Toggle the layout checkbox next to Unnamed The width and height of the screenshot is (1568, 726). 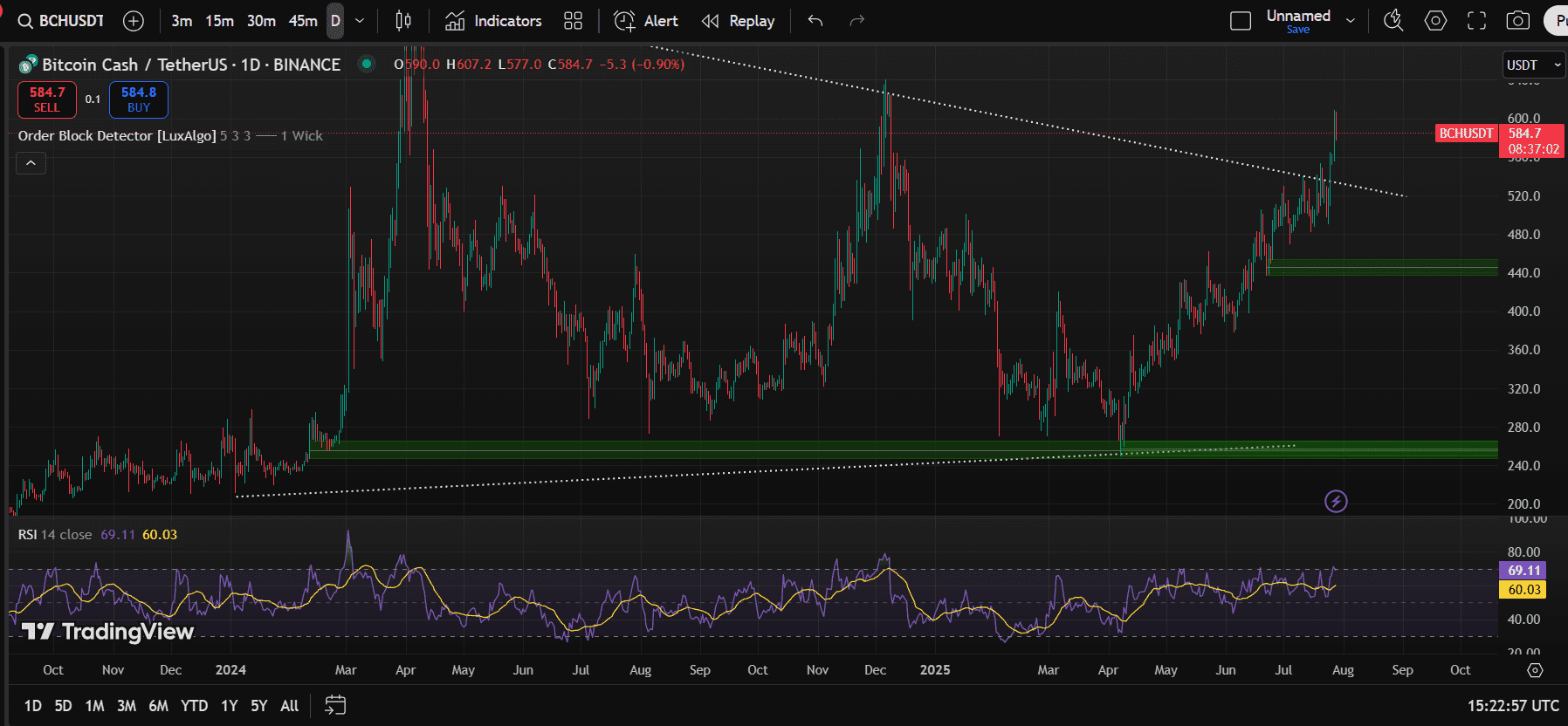coord(1241,21)
